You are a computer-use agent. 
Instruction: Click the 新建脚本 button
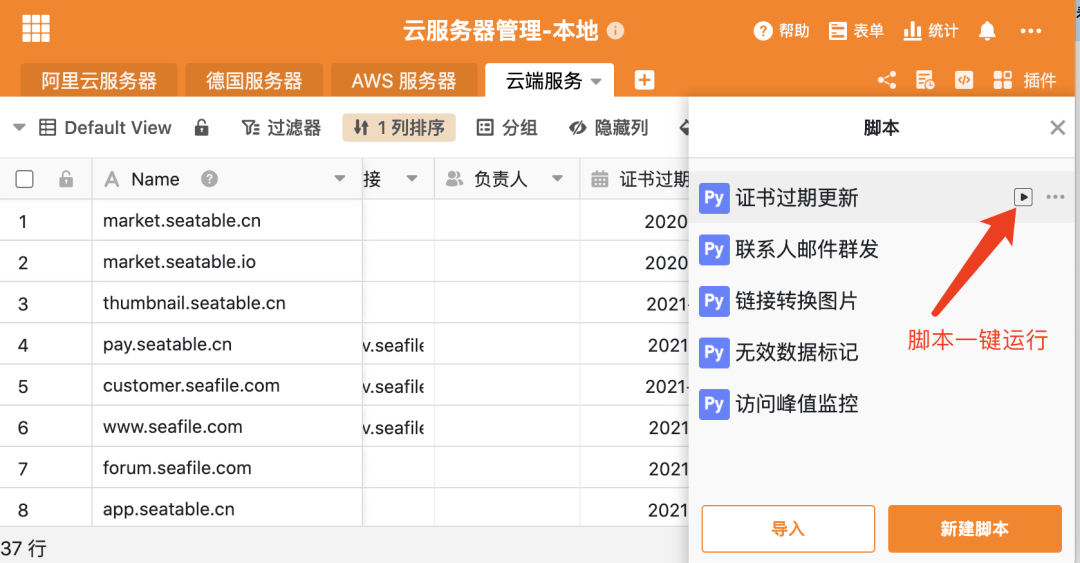click(x=974, y=529)
